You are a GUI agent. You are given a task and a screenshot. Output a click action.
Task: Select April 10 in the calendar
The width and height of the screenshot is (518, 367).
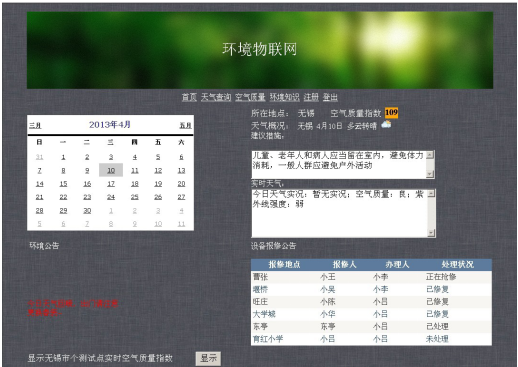(x=111, y=170)
